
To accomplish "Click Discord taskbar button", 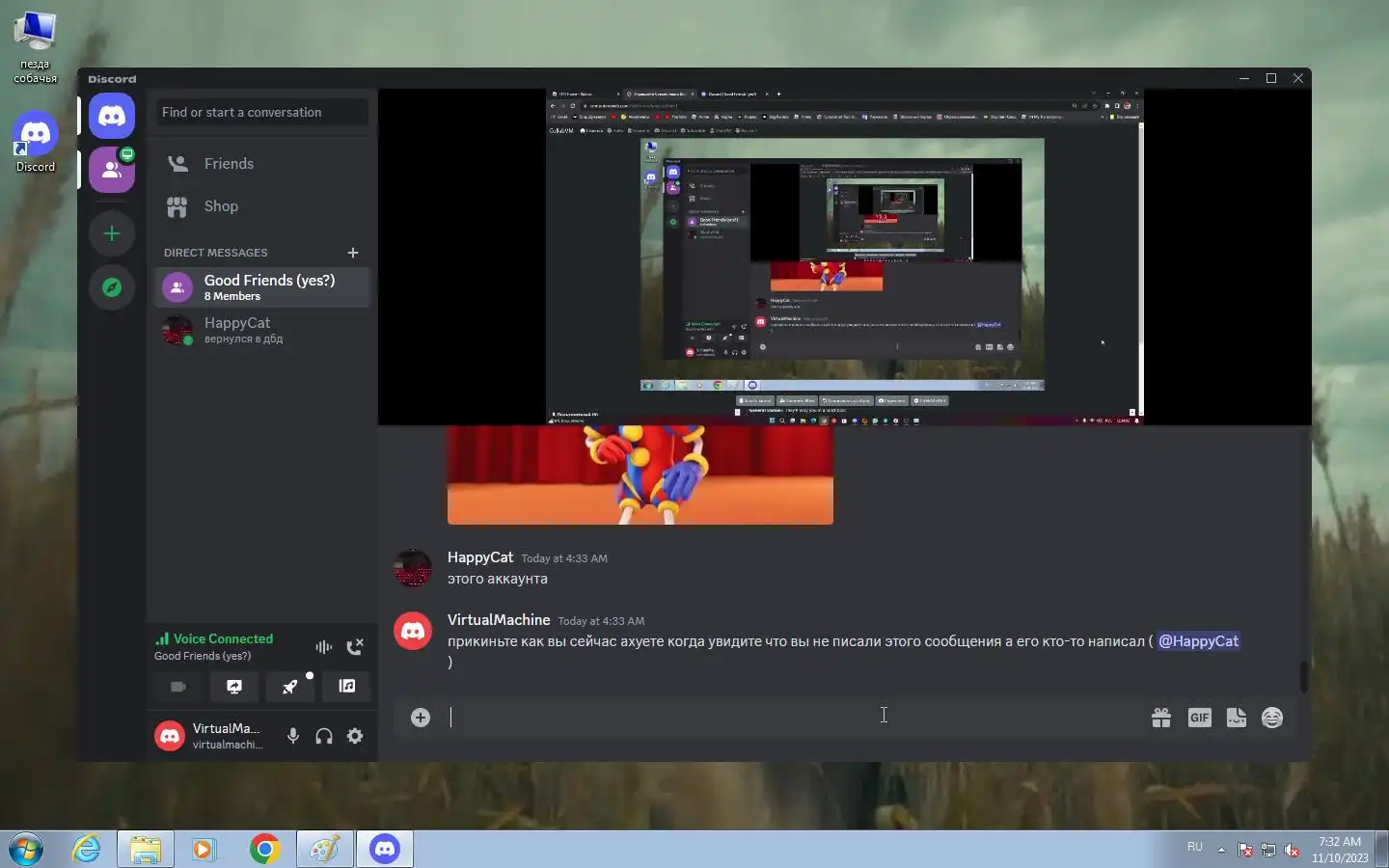I will (x=385, y=850).
